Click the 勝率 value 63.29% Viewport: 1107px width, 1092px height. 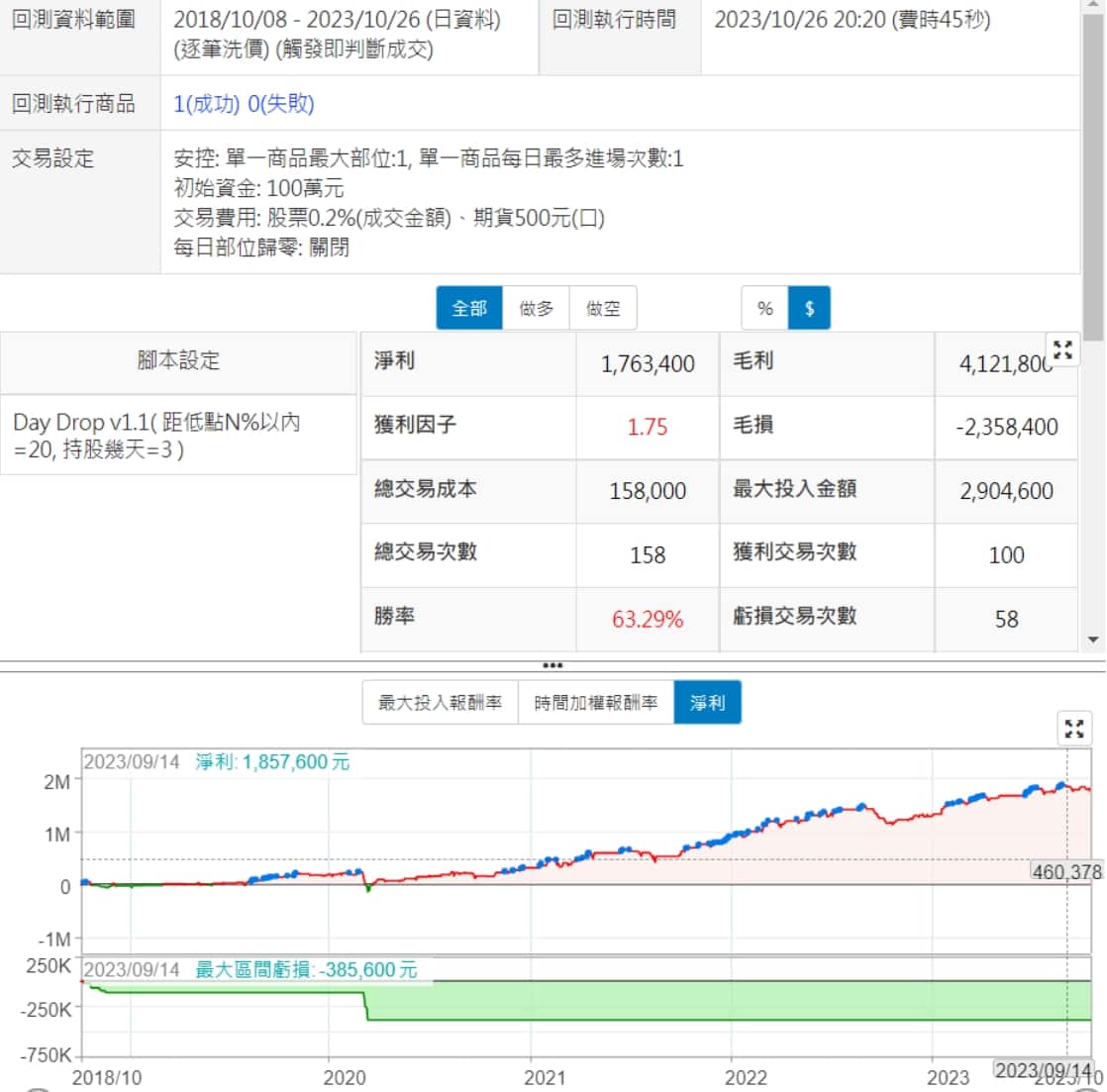tap(648, 619)
